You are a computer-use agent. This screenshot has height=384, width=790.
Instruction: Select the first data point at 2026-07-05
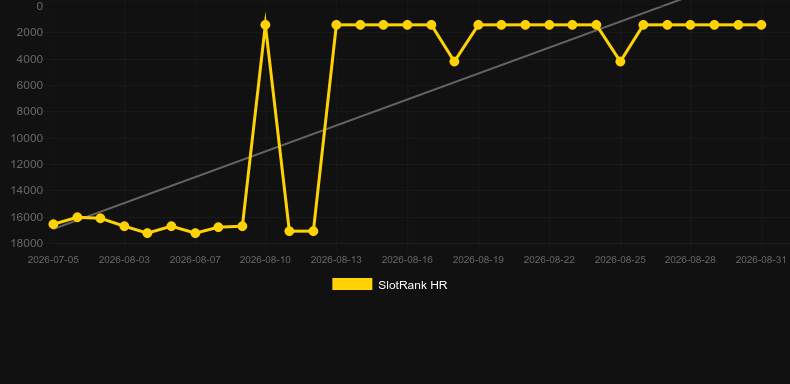click(53, 224)
